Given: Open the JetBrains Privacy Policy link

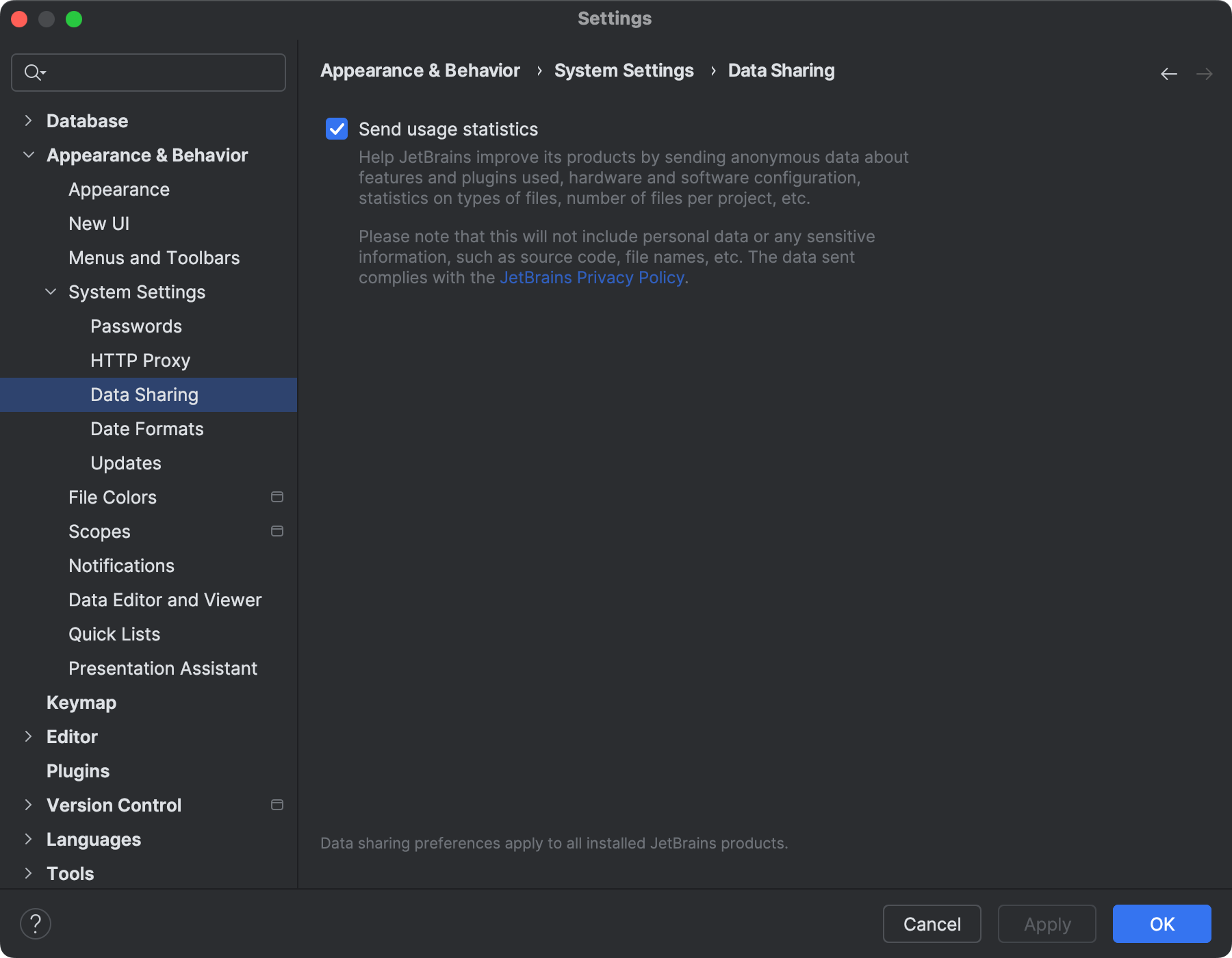Looking at the screenshot, I should [x=591, y=278].
